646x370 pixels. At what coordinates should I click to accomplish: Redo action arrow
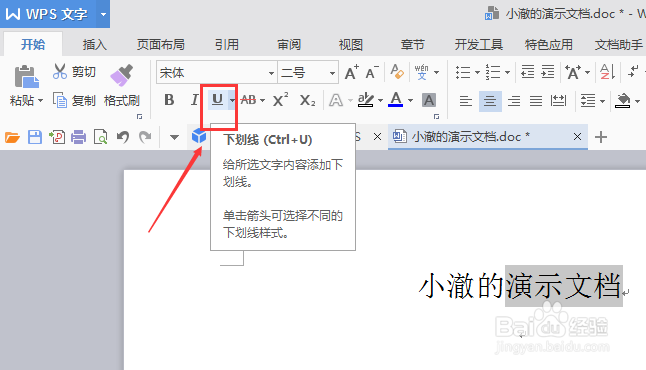pos(145,137)
